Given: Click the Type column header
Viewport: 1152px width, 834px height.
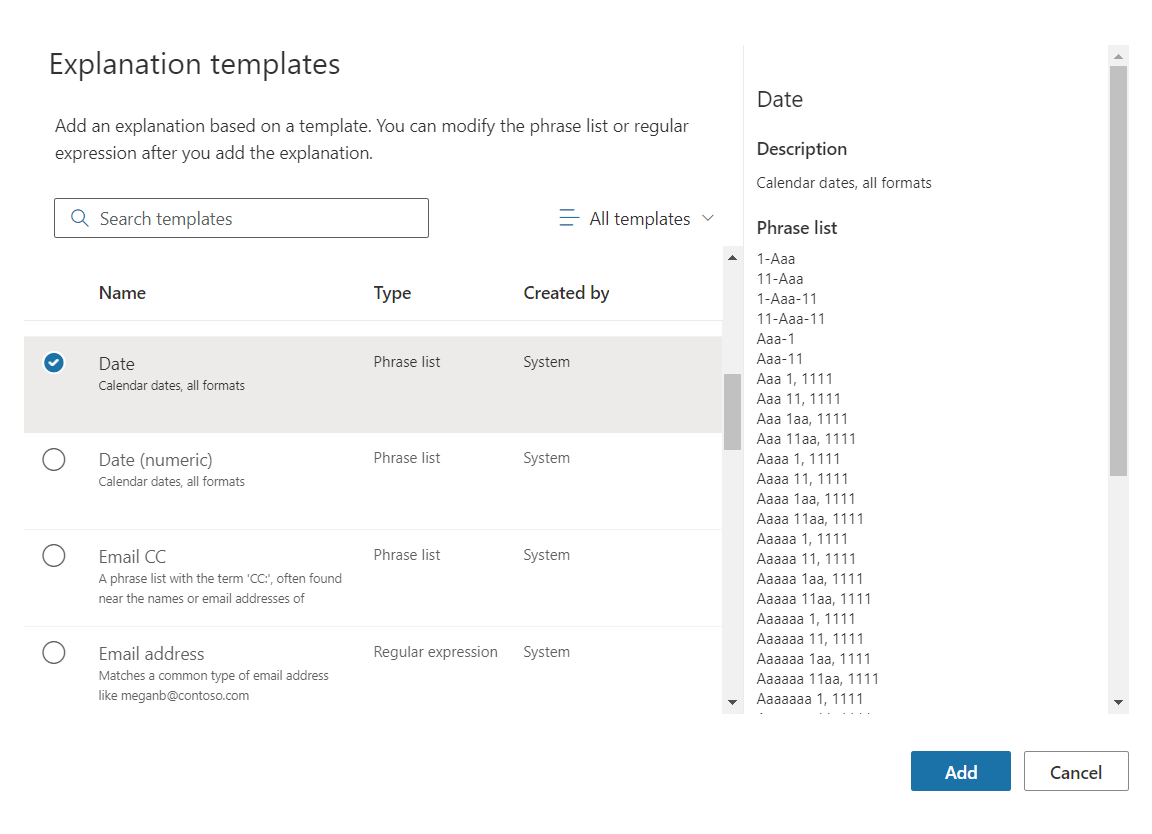Looking at the screenshot, I should pos(392,293).
